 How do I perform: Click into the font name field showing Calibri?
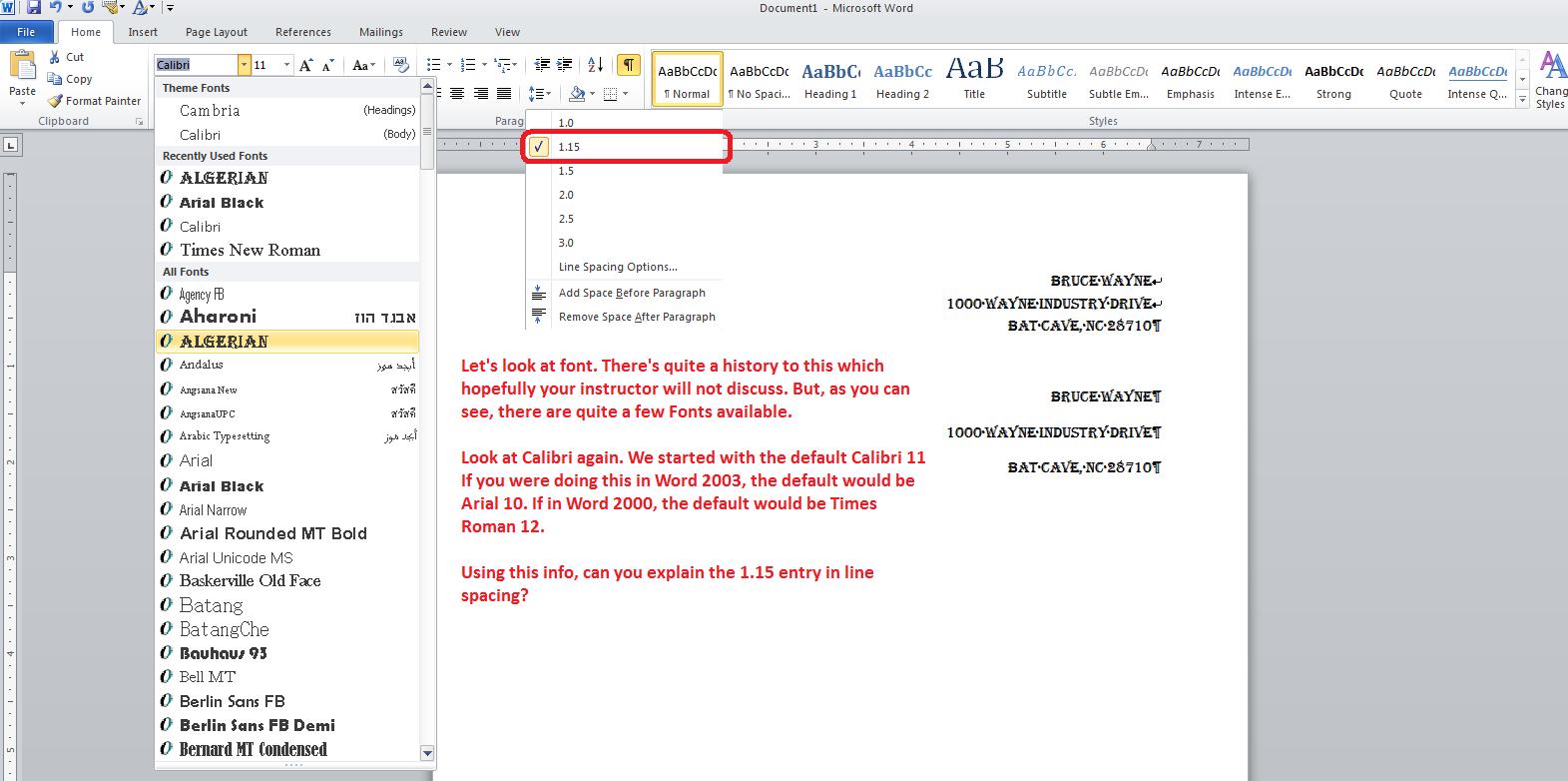(x=196, y=65)
